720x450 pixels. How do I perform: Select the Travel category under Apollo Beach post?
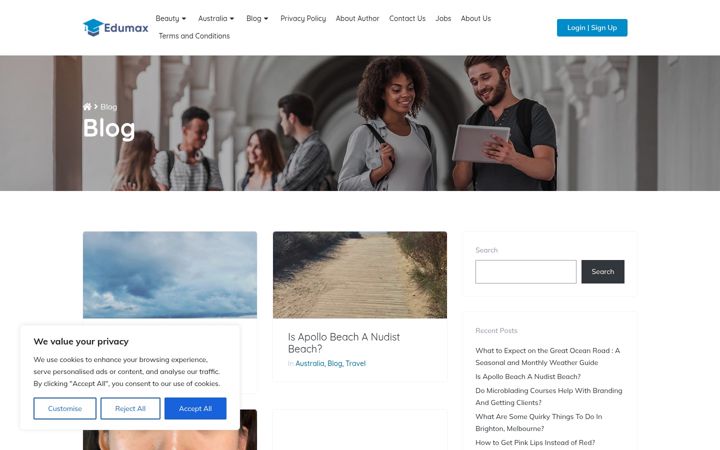coord(355,363)
